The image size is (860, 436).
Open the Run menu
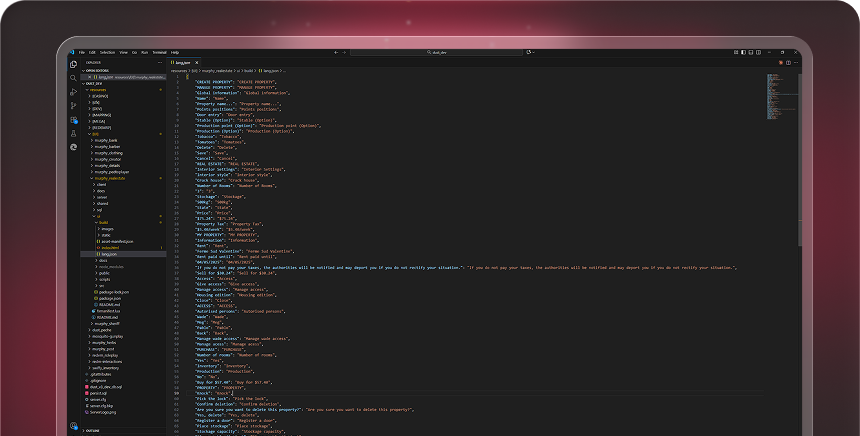(145, 53)
